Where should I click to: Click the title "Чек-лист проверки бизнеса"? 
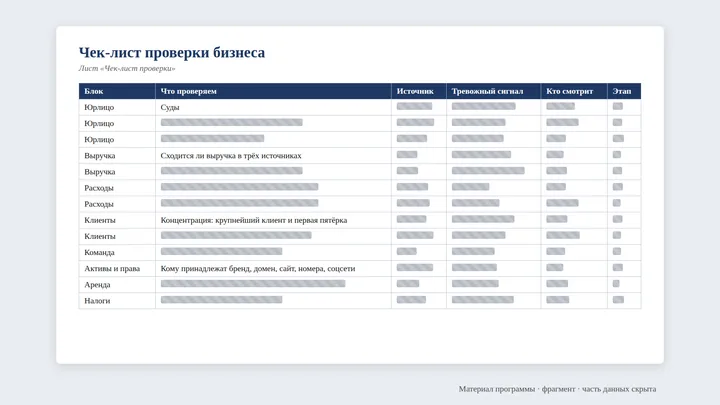172,53
